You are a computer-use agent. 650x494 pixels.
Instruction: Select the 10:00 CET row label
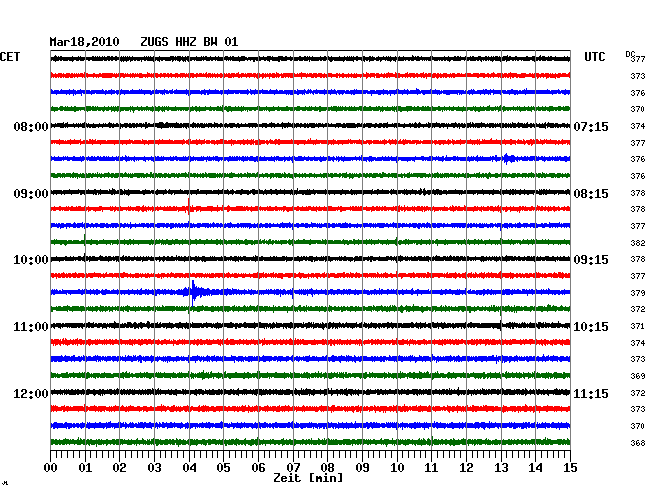[x=31, y=260]
